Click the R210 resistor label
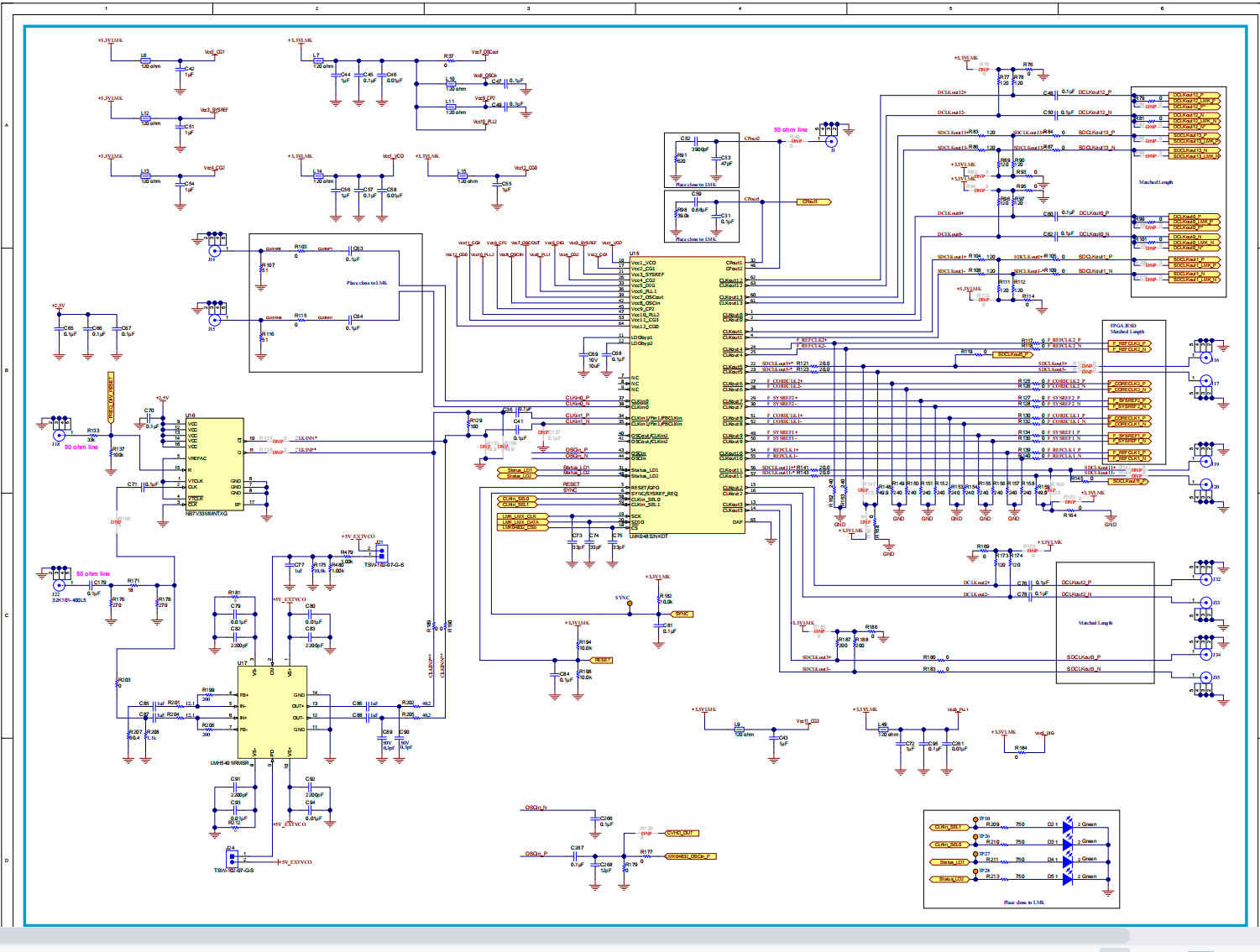 pyautogui.click(x=993, y=842)
